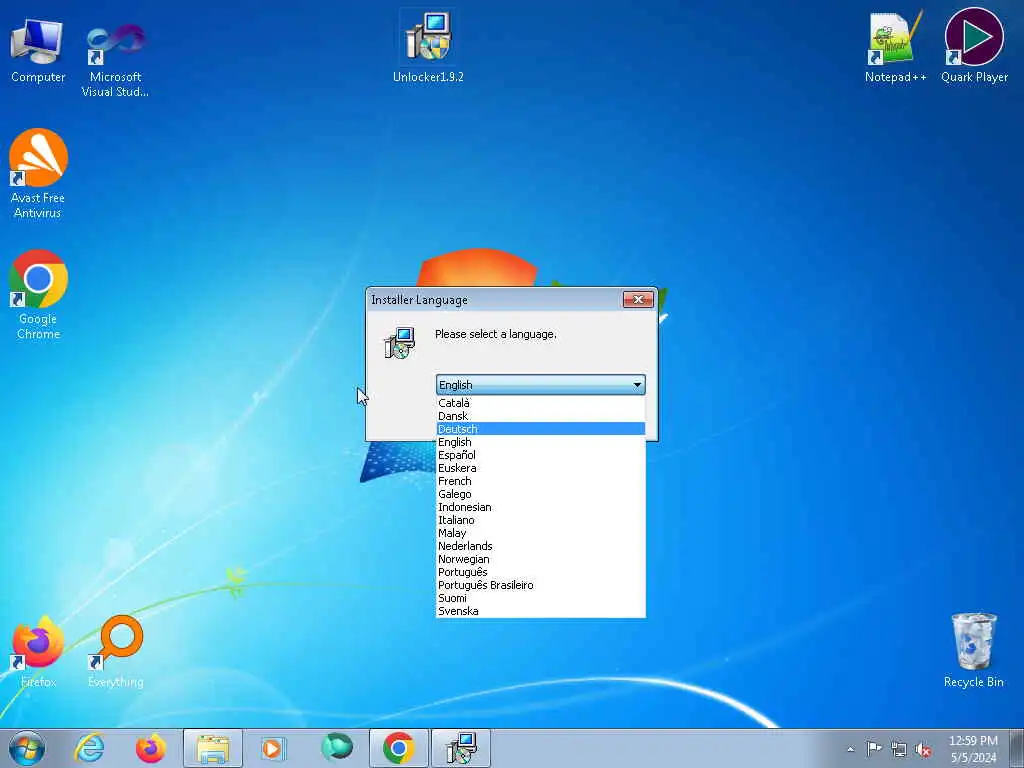1024x768 pixels.
Task: Select Nederlands language option
Action: 541,546
